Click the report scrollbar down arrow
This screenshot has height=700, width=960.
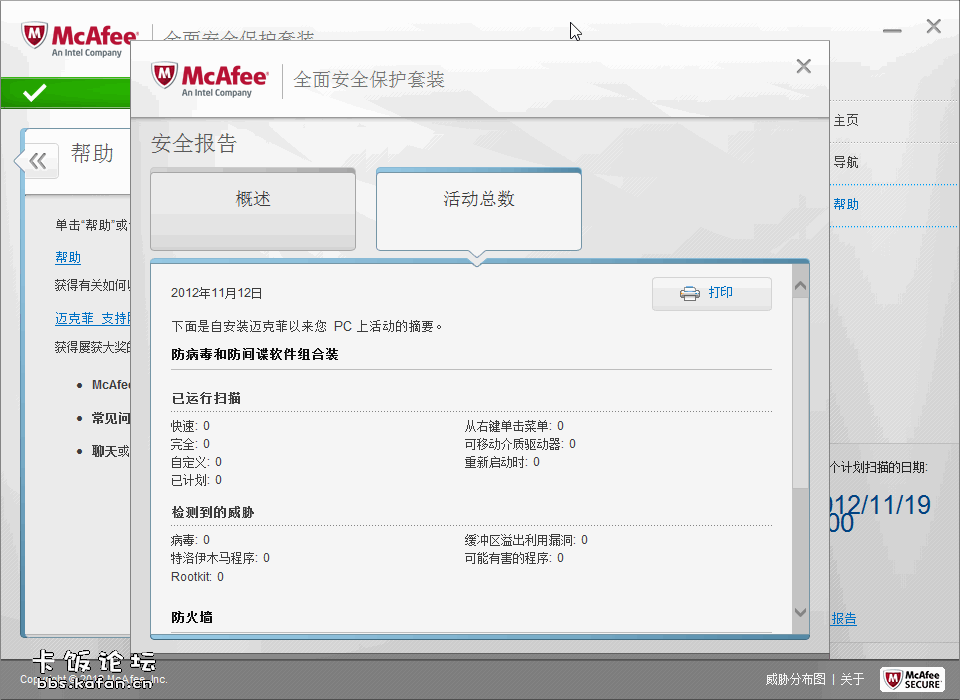click(800, 612)
